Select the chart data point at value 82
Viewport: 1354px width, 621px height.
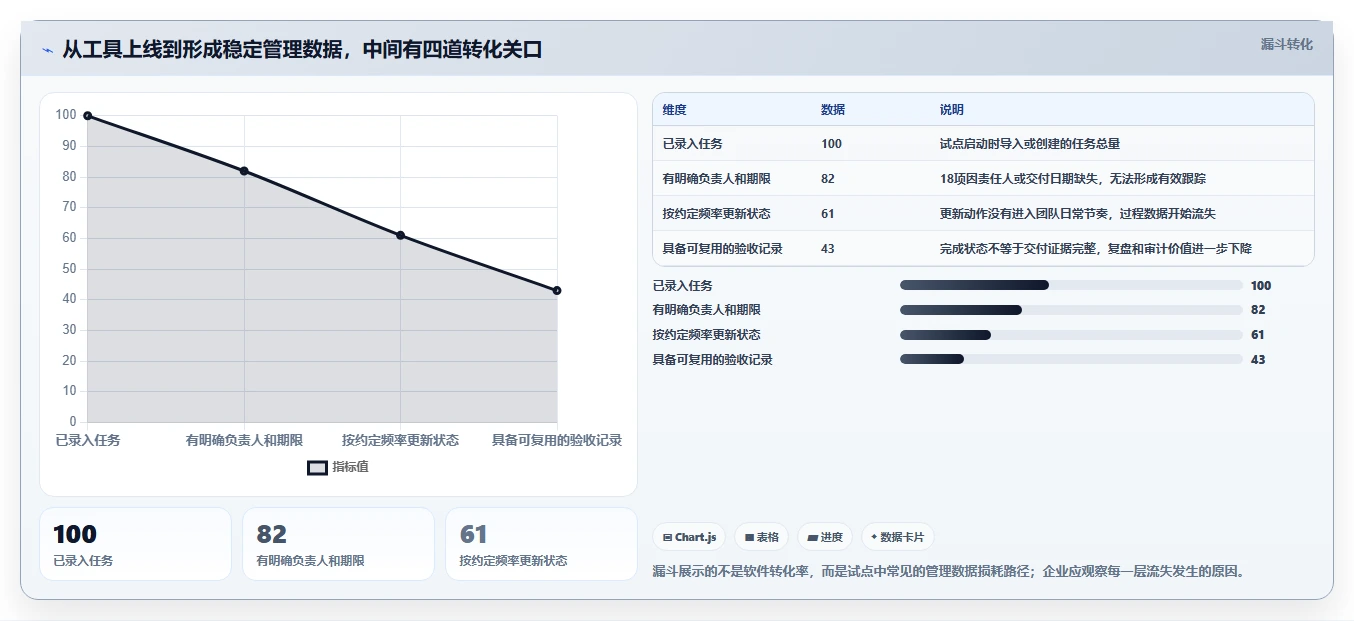[x=244, y=171]
